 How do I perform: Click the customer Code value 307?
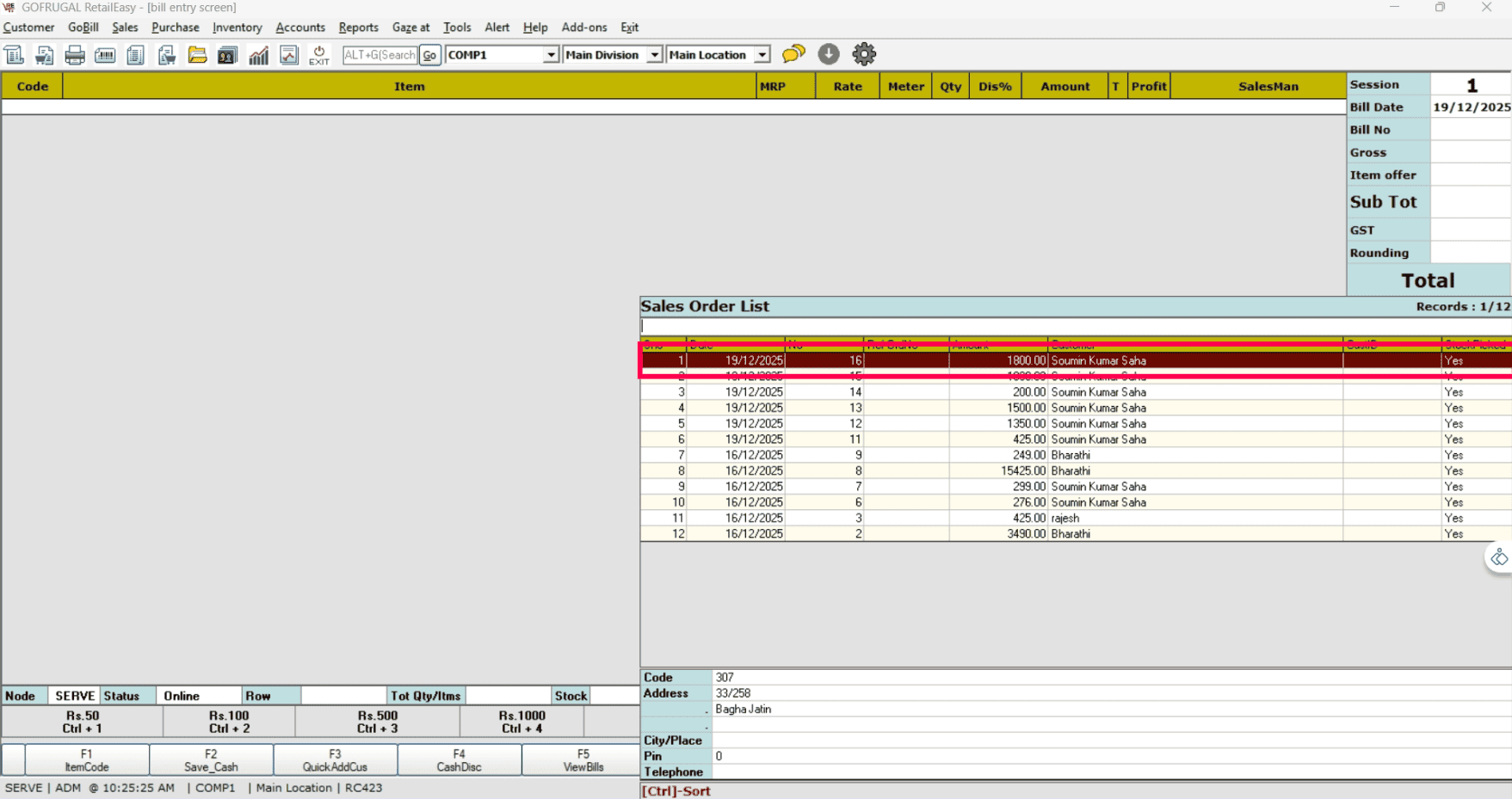(x=1112, y=678)
